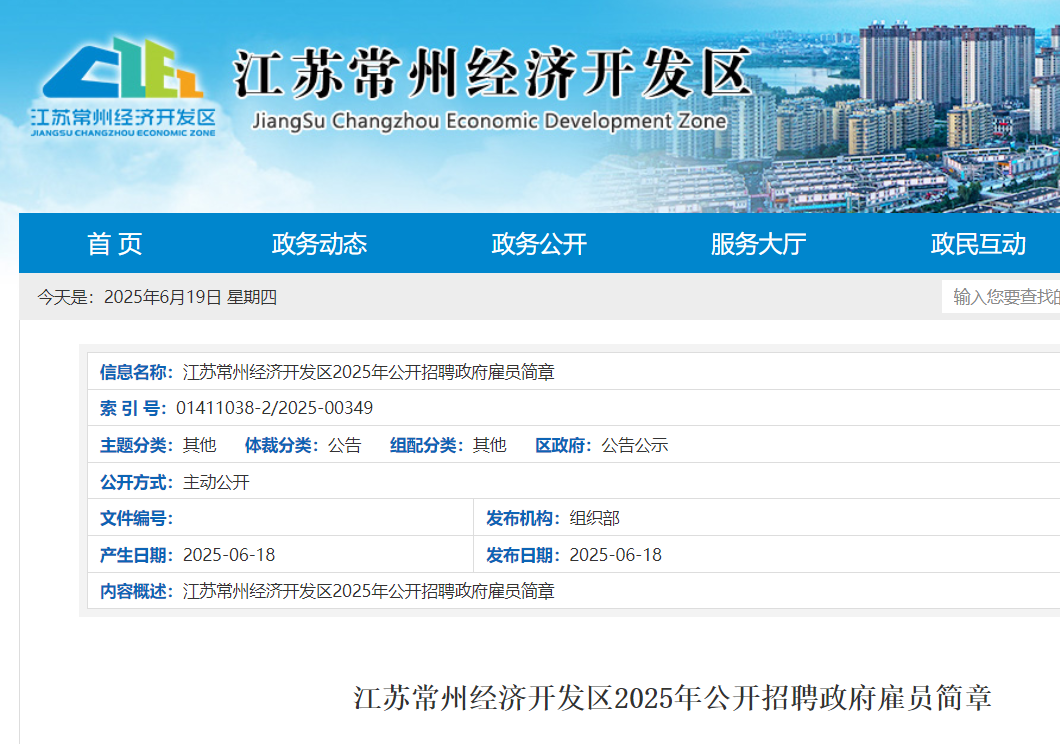Select the date text 2025年6月19日 星期四

191,297
